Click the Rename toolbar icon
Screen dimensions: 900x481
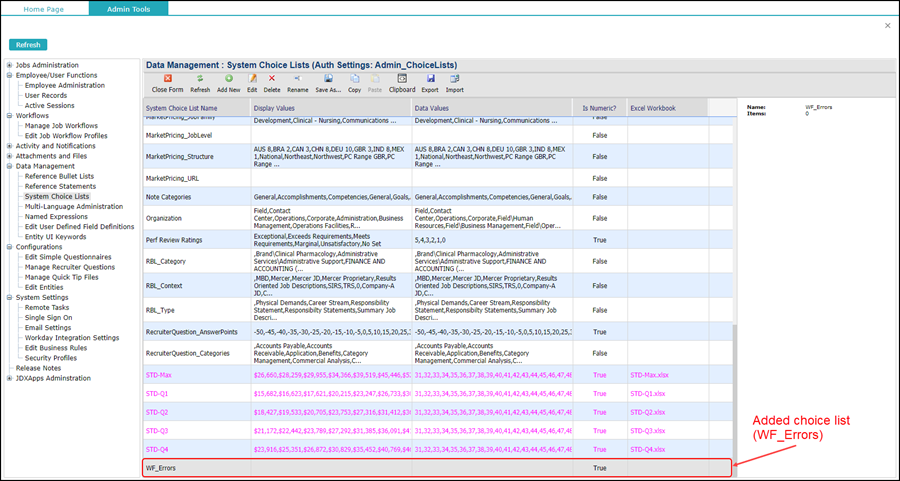[x=297, y=78]
